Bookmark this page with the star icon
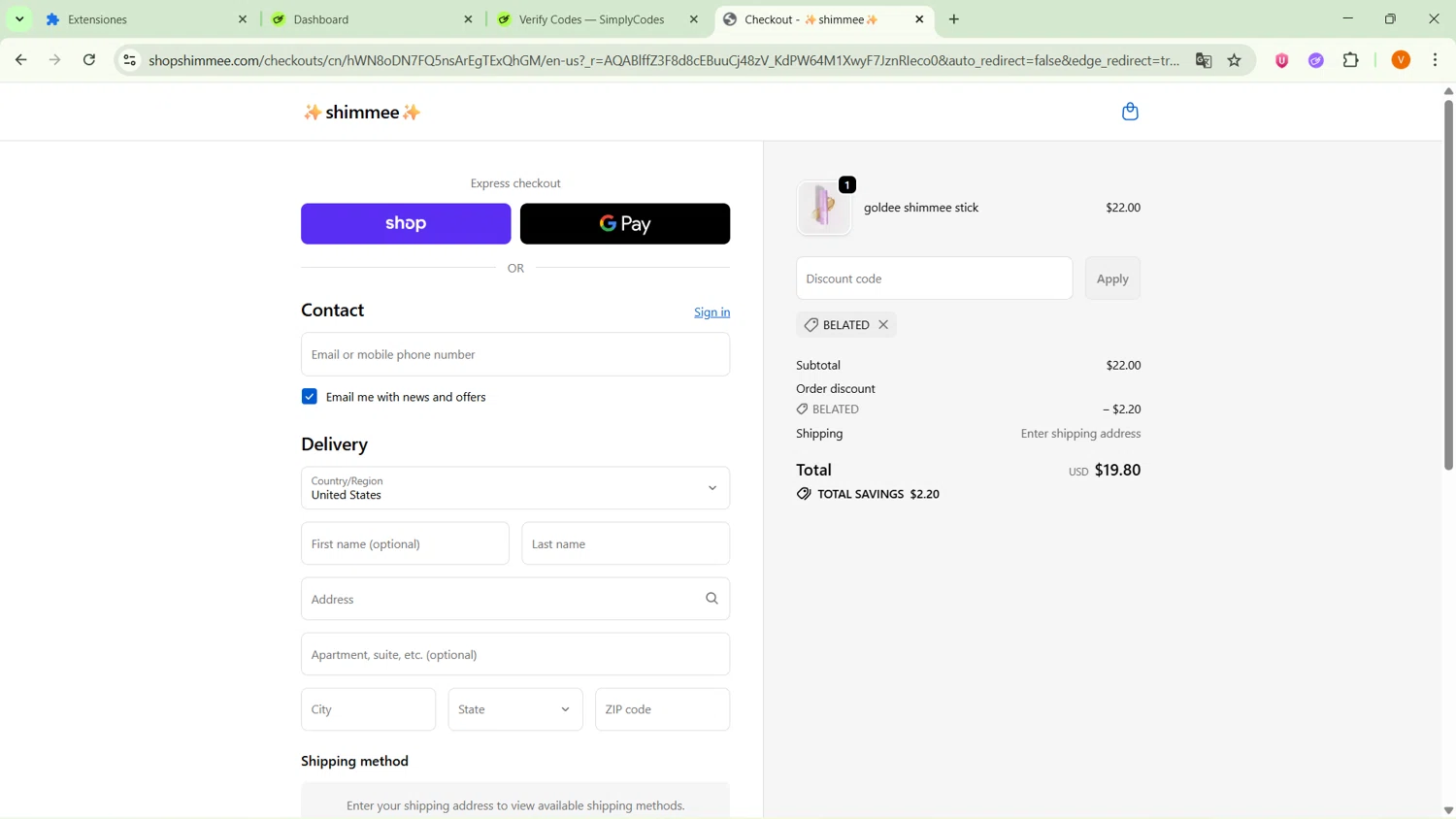This screenshot has width=1456, height=819. click(x=1235, y=60)
